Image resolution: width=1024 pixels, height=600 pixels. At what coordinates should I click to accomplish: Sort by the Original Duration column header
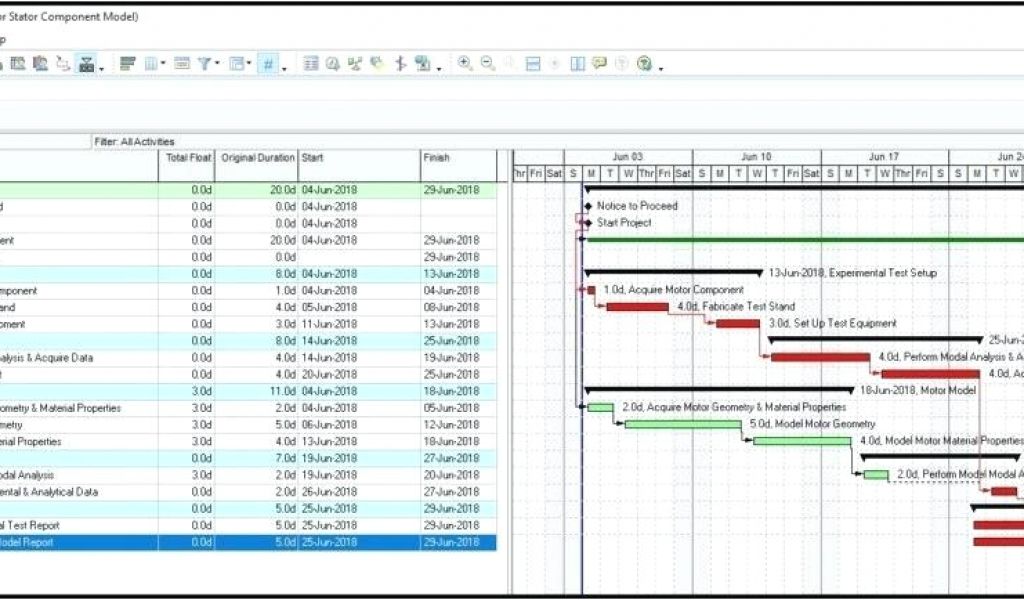pos(257,158)
